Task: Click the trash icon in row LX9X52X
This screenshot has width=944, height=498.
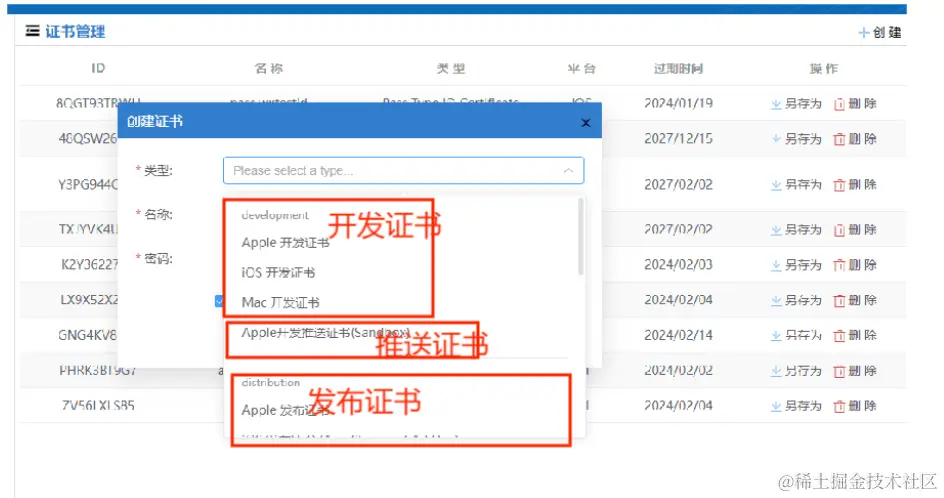Action: tap(839, 300)
